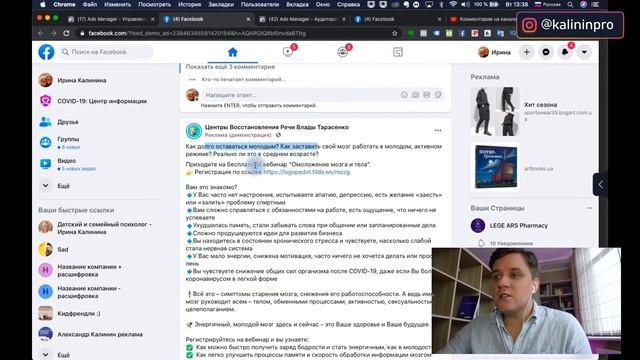Open the Закладки menu

coord(221,4)
